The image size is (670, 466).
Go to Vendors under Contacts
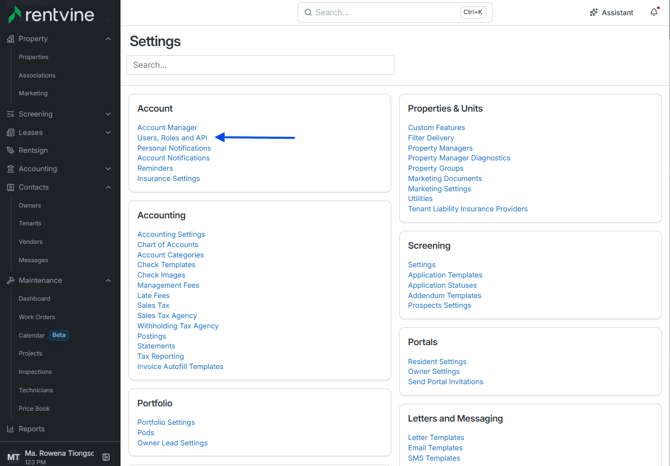coord(30,242)
